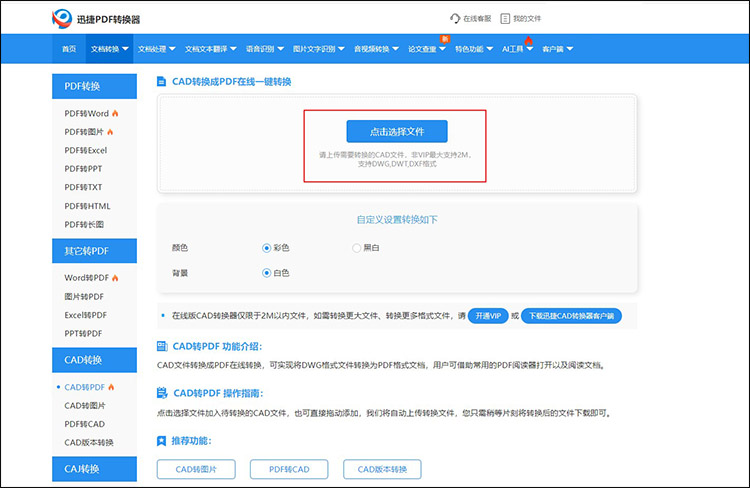Go to 首页 in navigation bar

[69, 49]
